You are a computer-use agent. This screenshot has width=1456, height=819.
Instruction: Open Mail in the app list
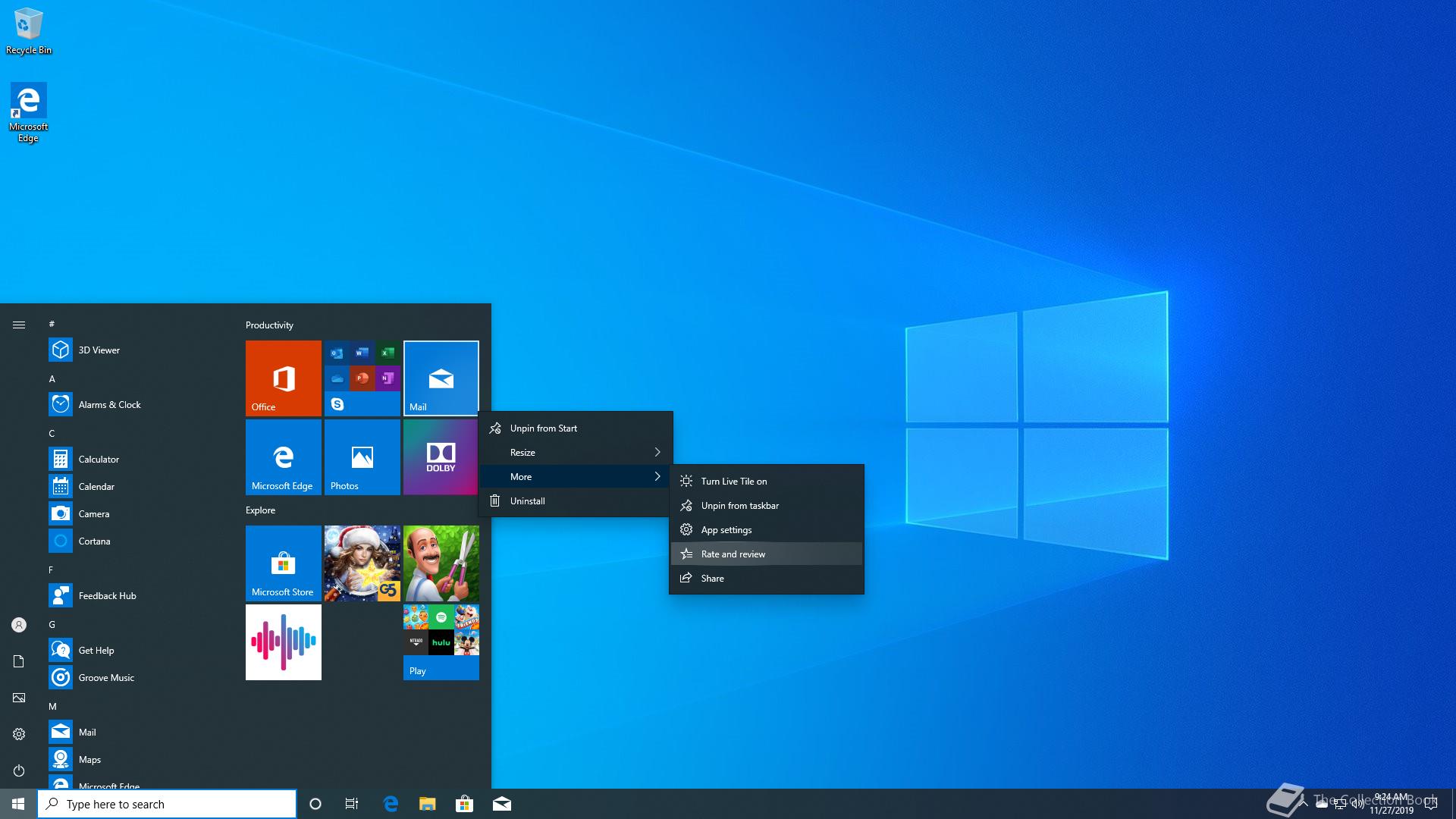(x=136, y=733)
